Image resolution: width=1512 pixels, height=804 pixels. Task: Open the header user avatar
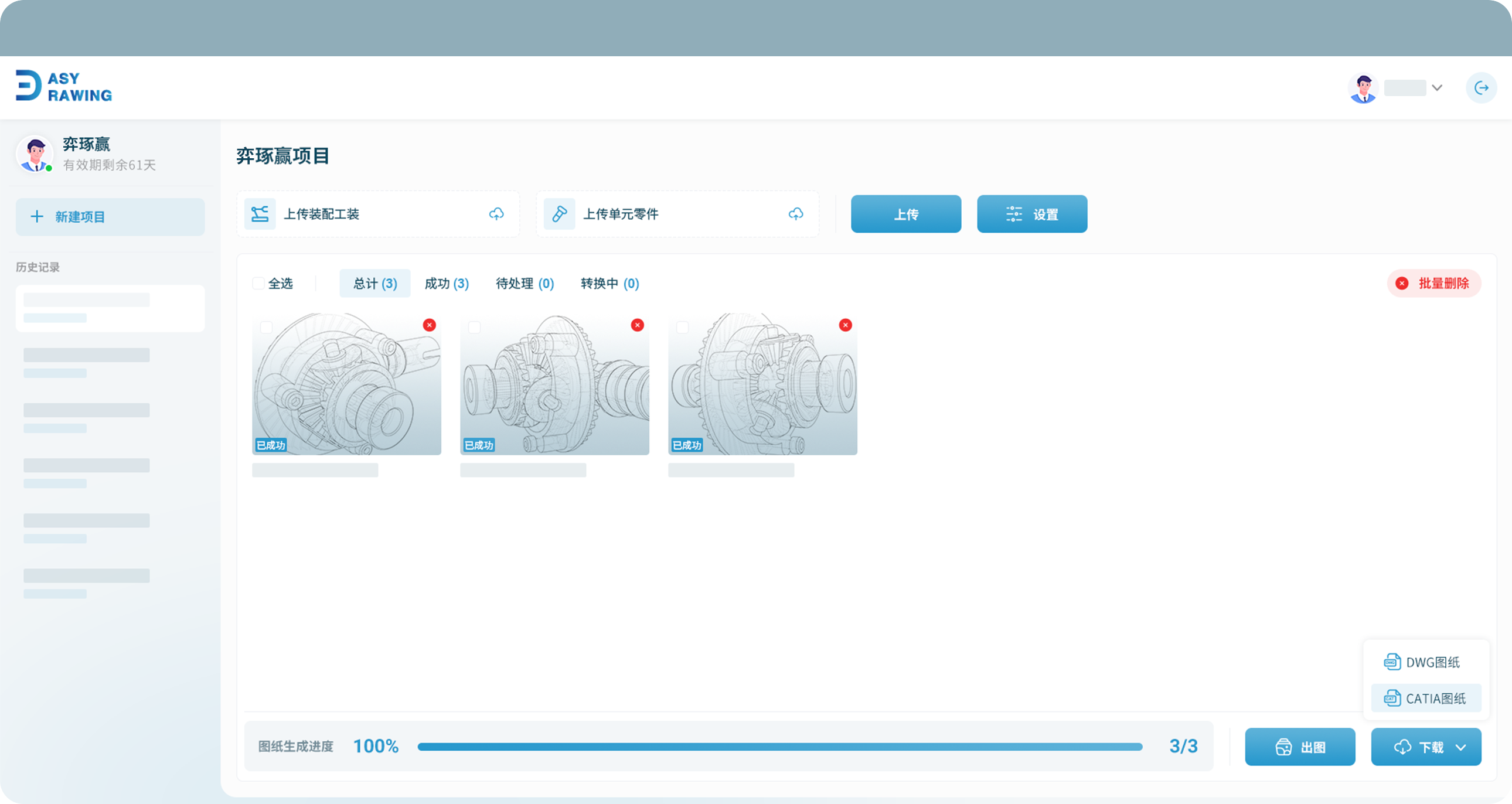pyautogui.click(x=1363, y=88)
